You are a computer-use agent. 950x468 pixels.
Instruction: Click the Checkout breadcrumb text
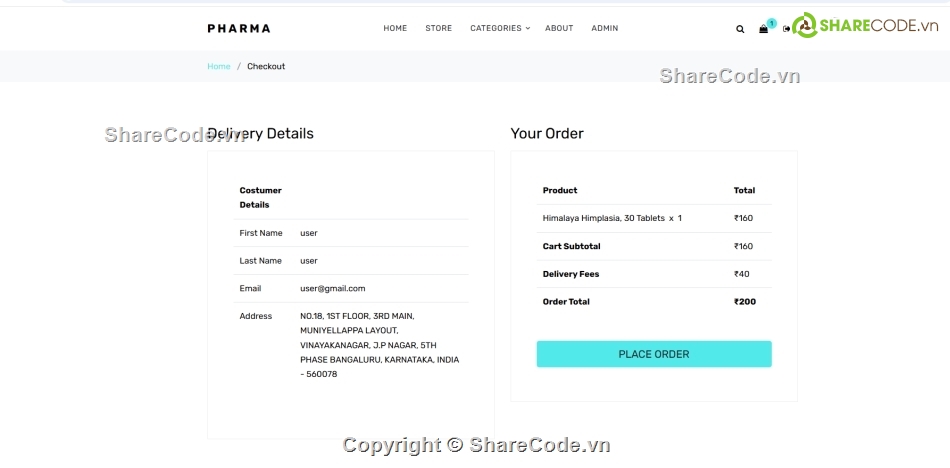pyautogui.click(x=266, y=66)
